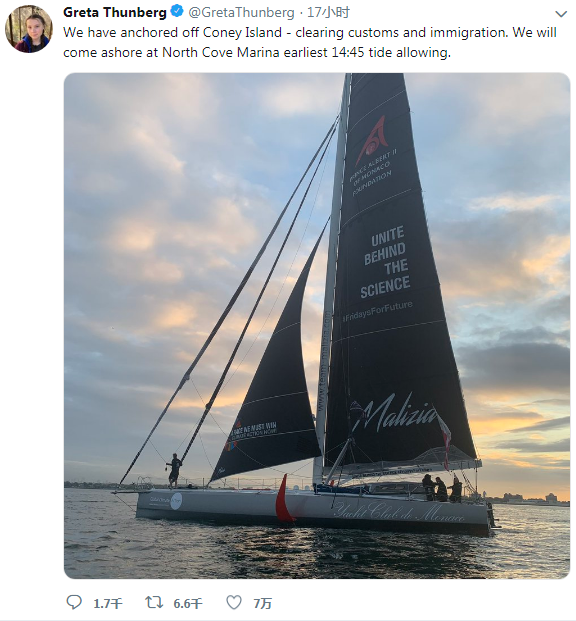The height and width of the screenshot is (621, 576).
Task: Like the tweet with heart icon
Action: [234, 602]
